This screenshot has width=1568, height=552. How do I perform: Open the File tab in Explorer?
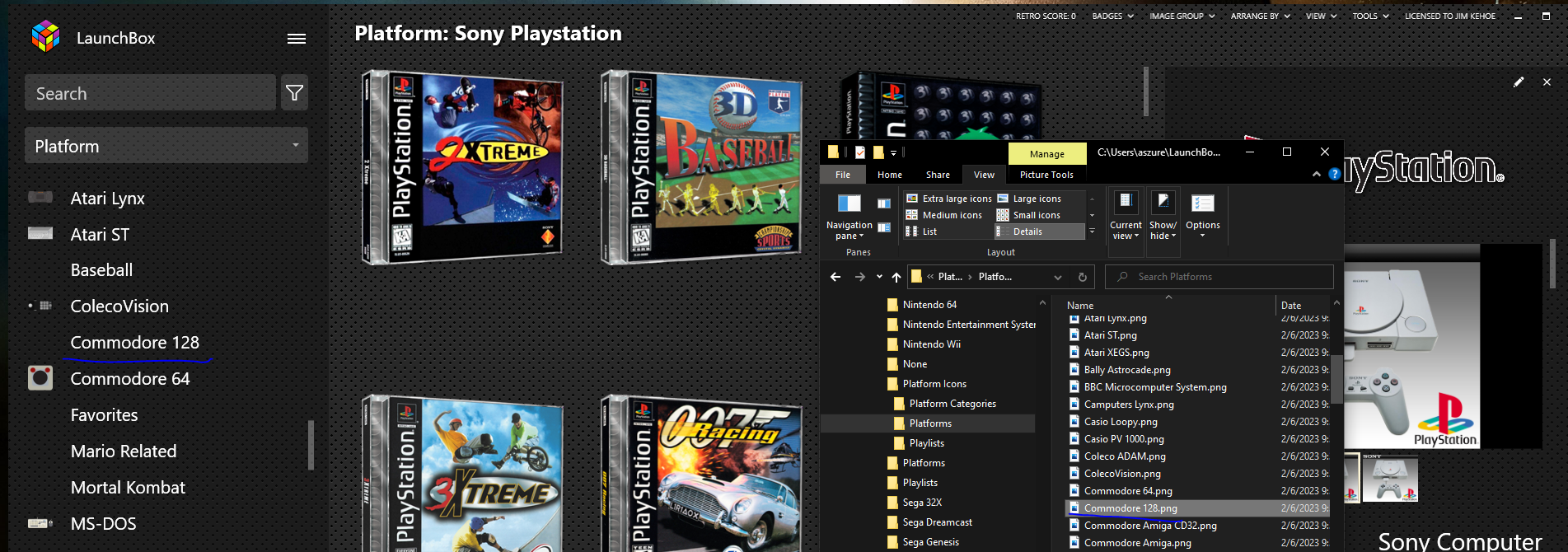(x=843, y=175)
